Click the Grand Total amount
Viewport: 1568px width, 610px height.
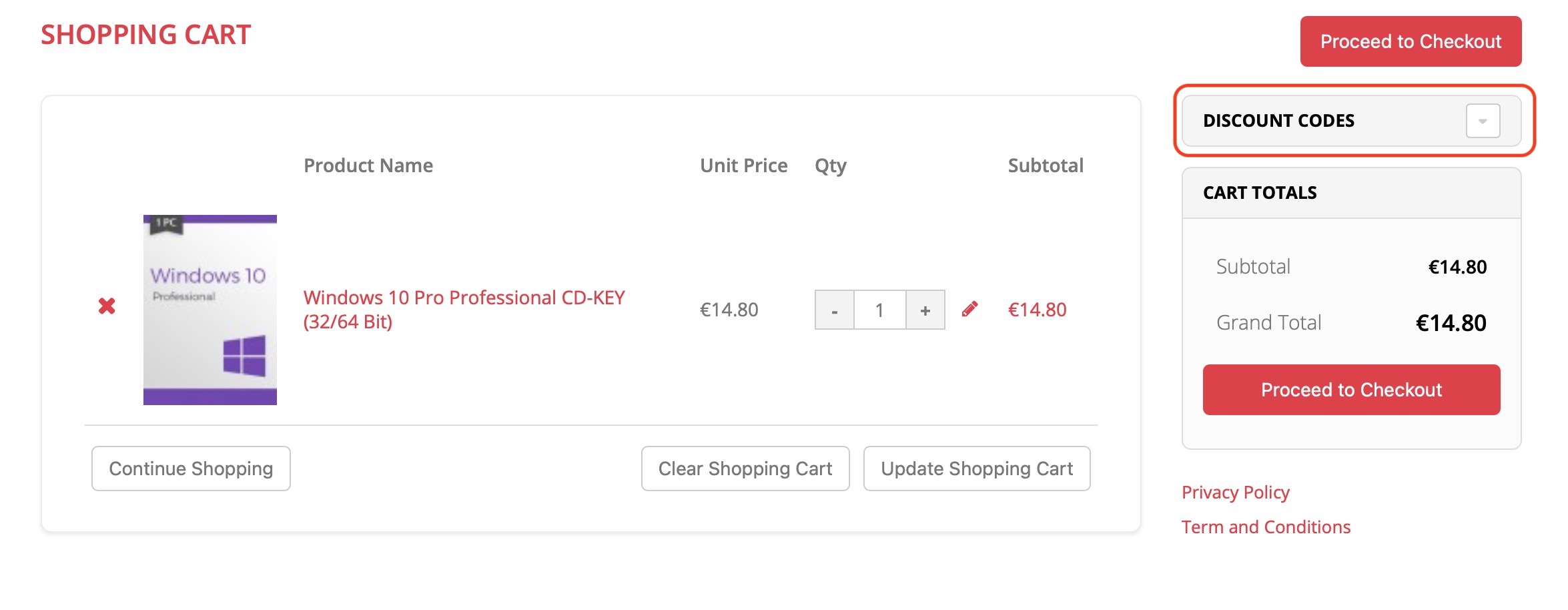coord(1451,323)
